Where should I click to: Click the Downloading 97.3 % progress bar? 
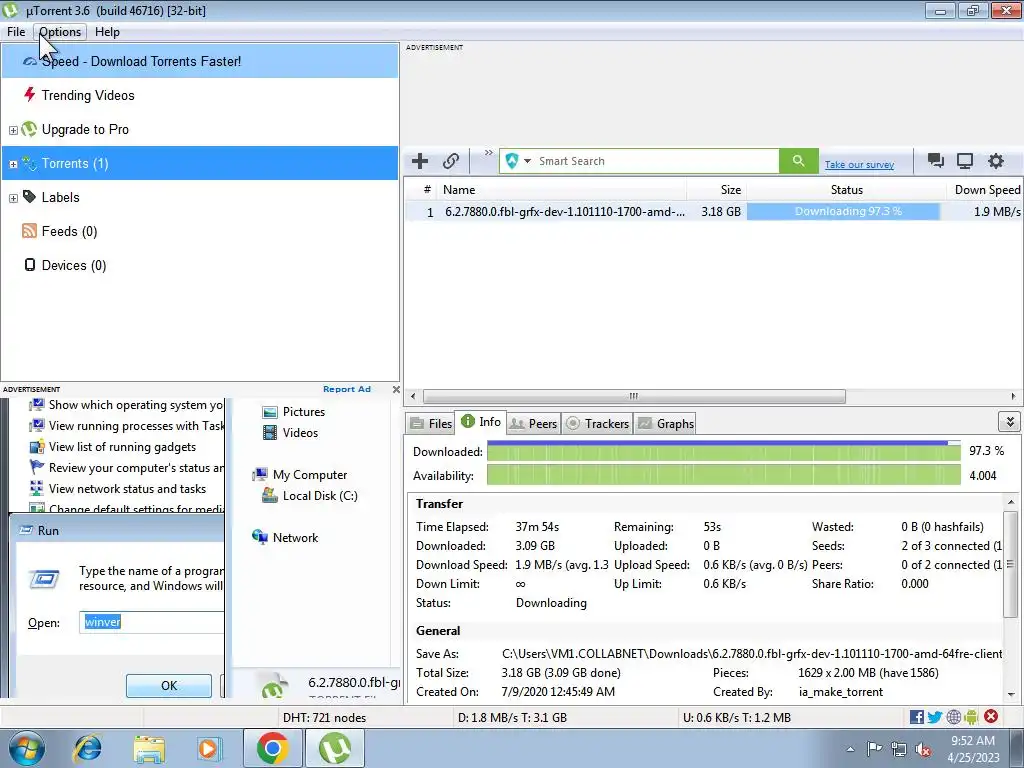point(844,212)
